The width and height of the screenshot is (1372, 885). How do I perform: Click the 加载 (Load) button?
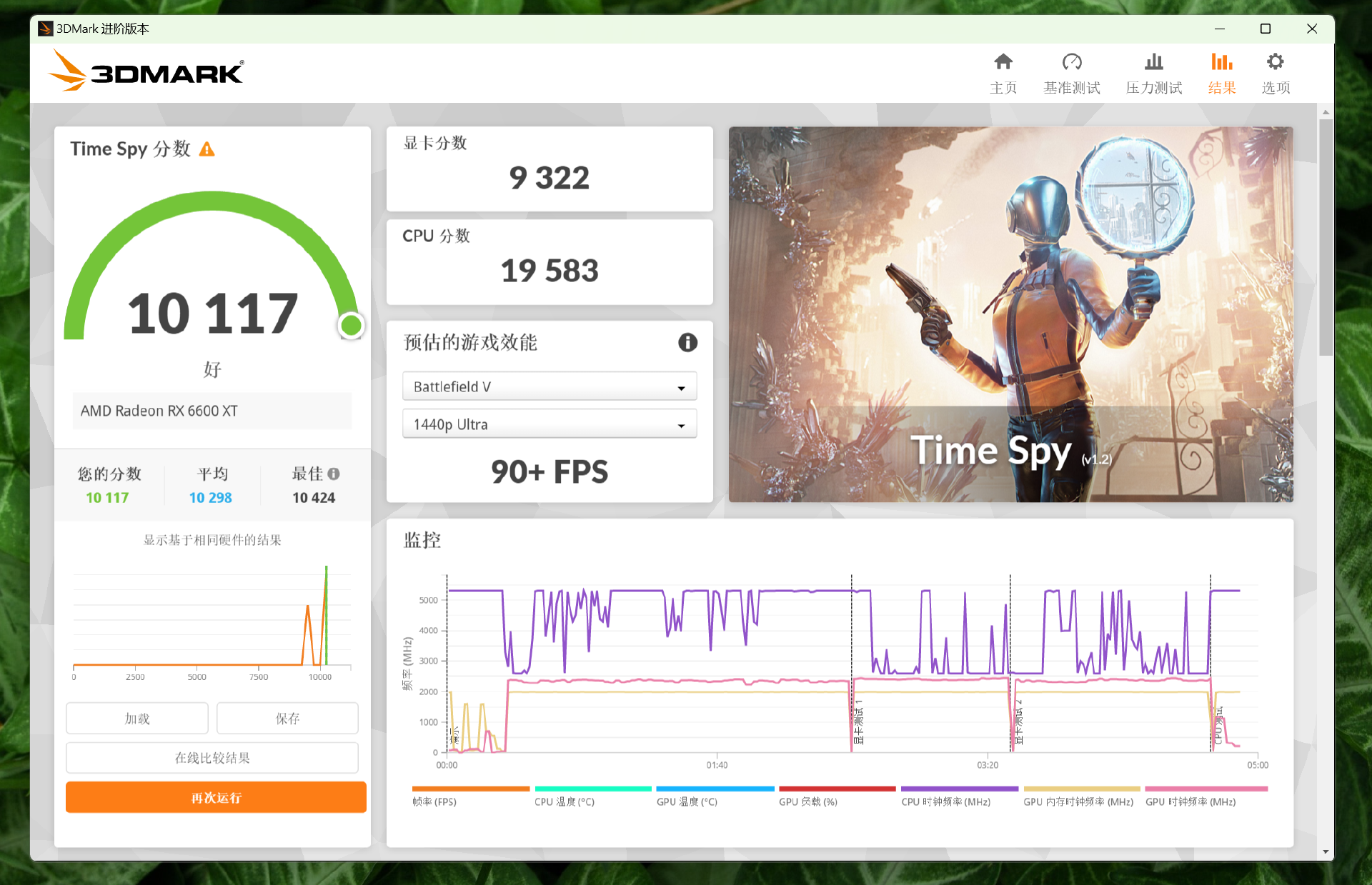point(137,719)
